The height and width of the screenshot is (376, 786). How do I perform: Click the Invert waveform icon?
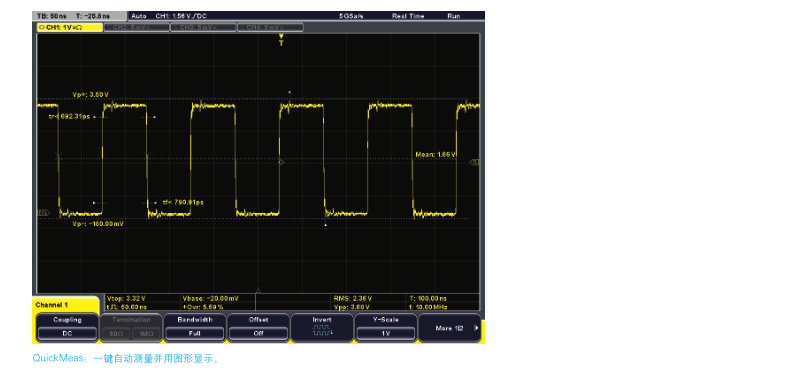tap(322, 330)
